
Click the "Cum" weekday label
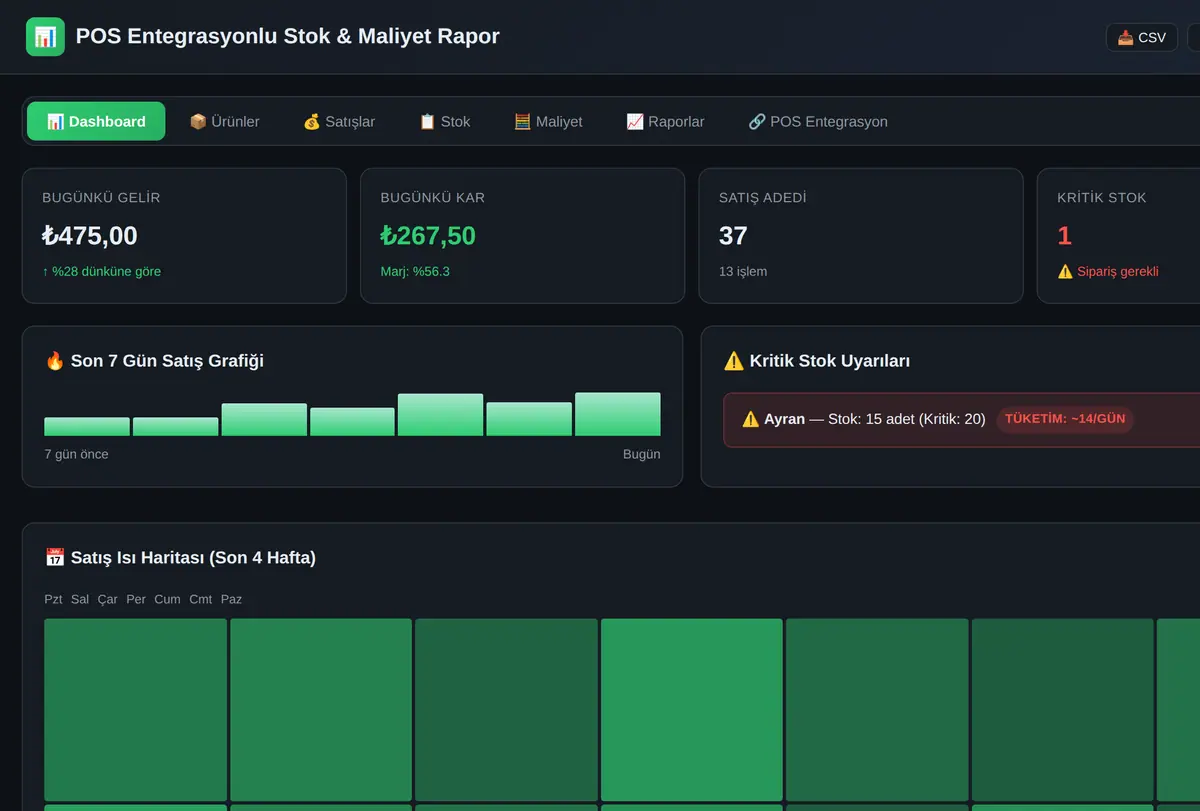pyautogui.click(x=167, y=599)
